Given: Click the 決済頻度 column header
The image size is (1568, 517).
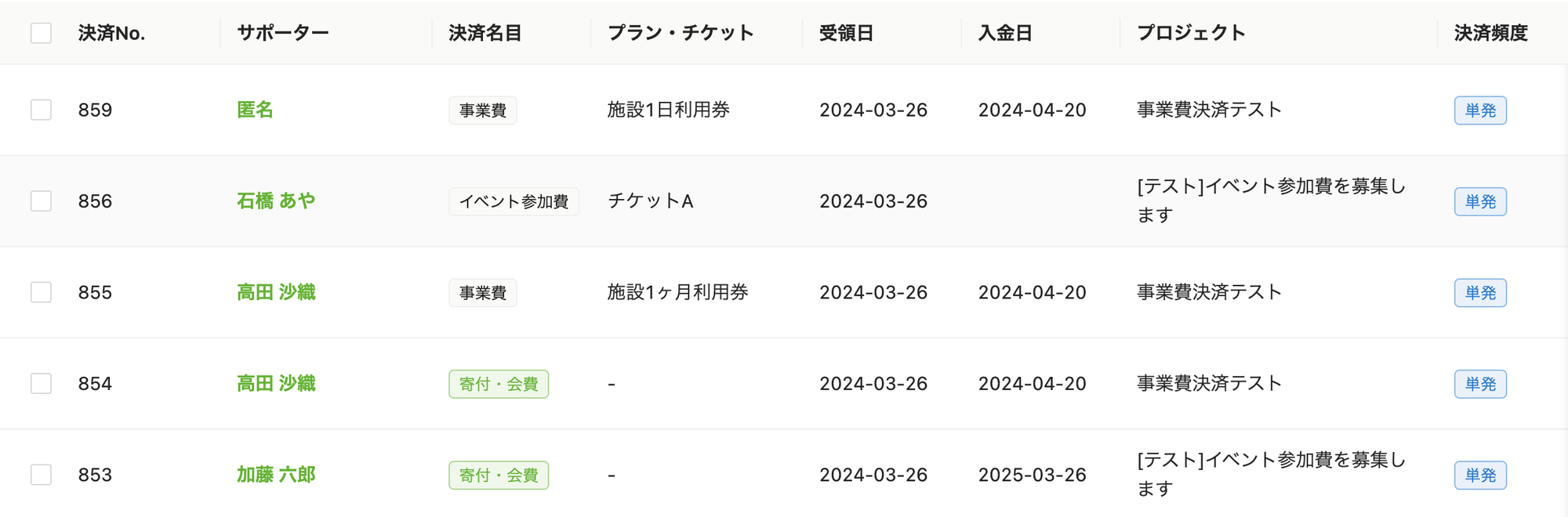Looking at the screenshot, I should (1490, 33).
